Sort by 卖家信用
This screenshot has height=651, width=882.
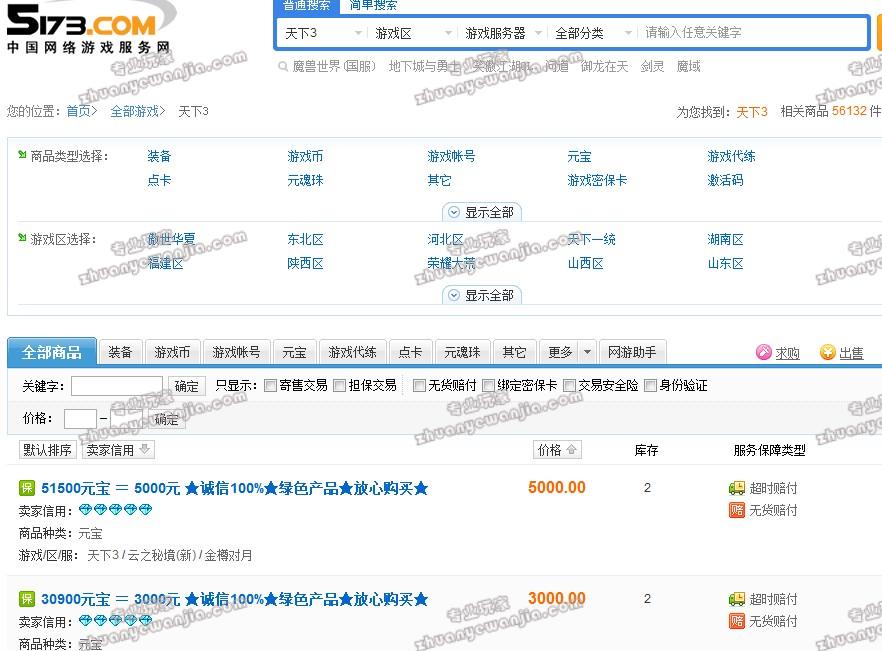tap(118, 450)
